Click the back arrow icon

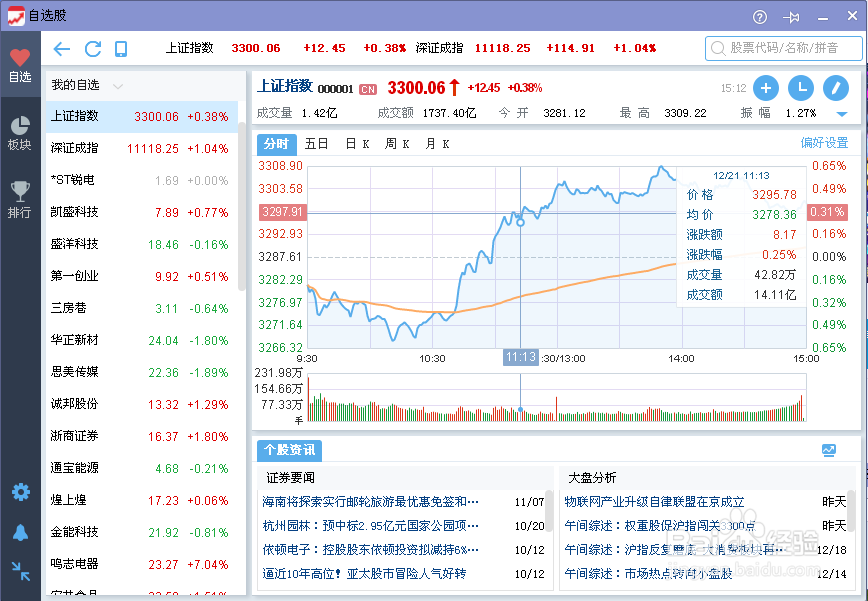(x=62, y=48)
